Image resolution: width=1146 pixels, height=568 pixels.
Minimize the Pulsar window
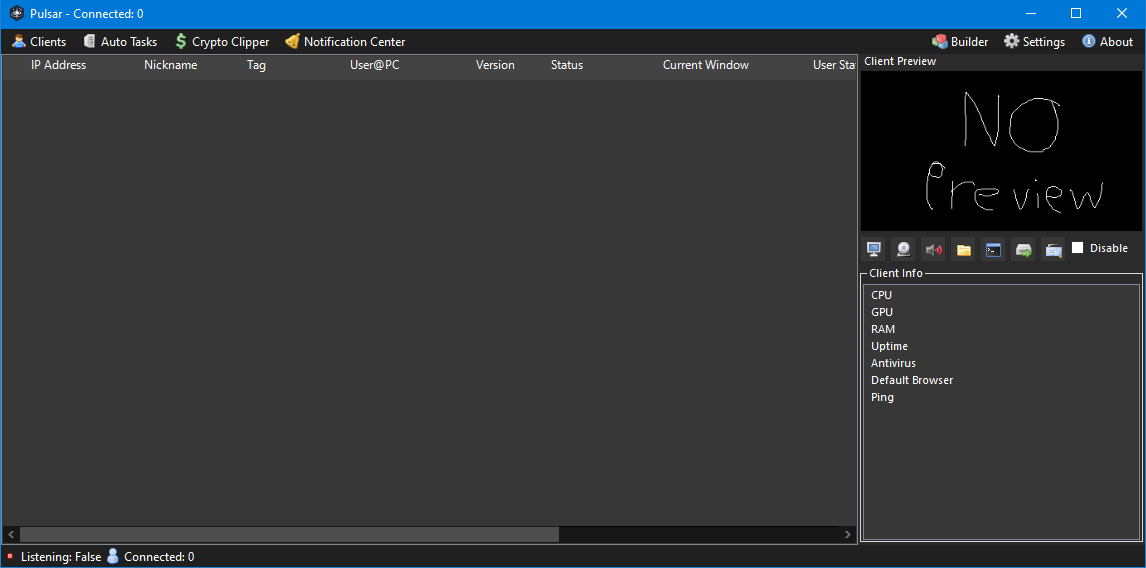pyautogui.click(x=1031, y=13)
